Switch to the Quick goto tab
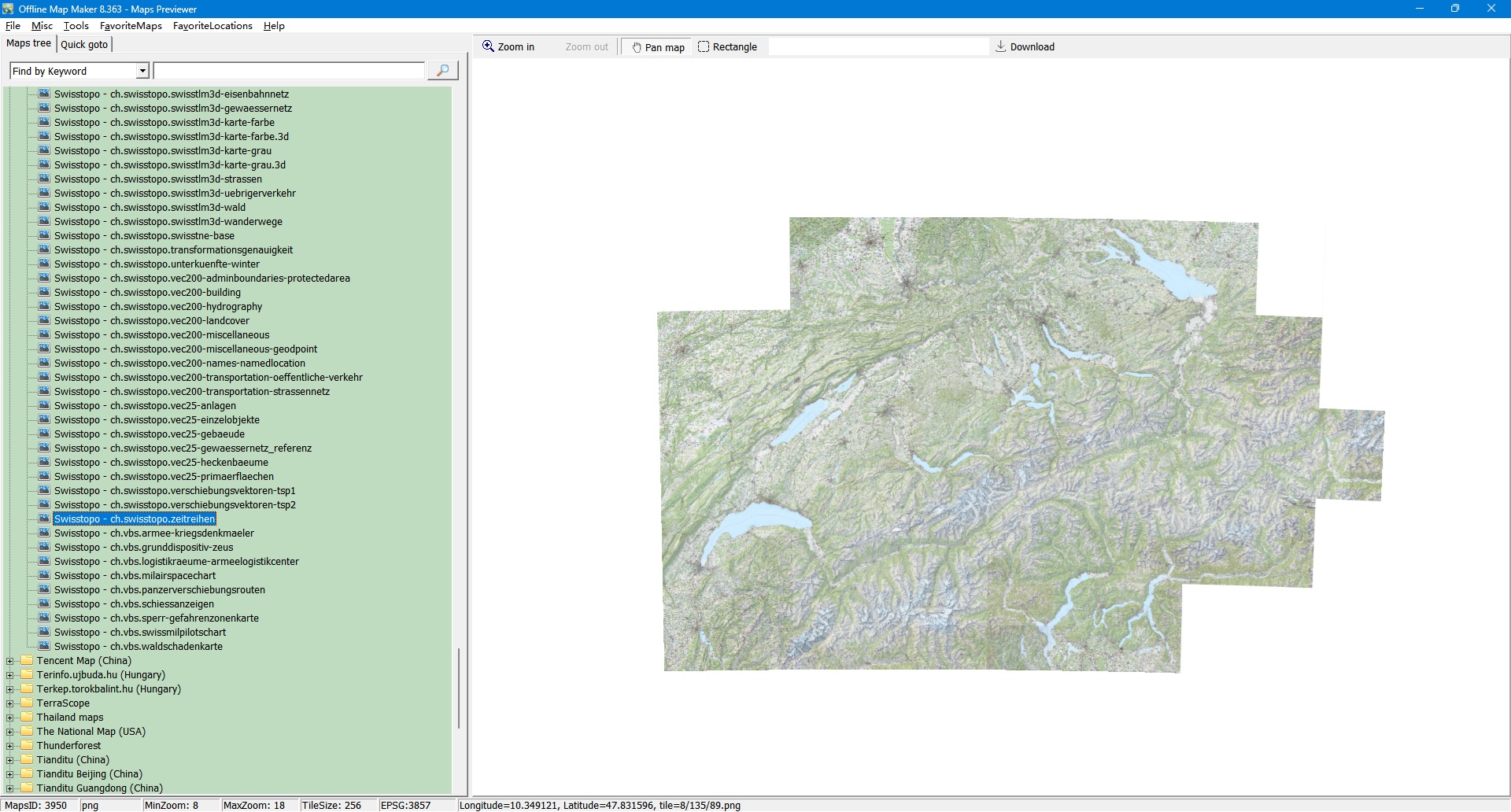 click(84, 44)
